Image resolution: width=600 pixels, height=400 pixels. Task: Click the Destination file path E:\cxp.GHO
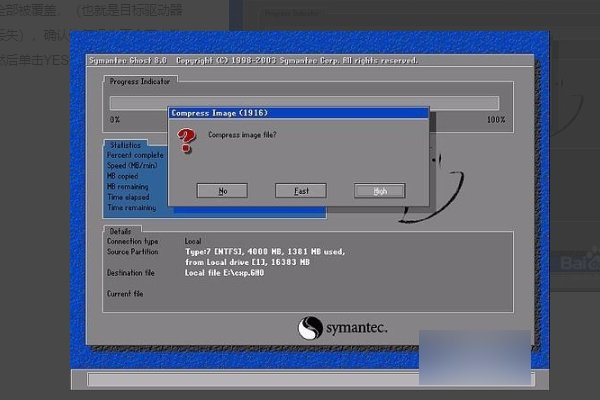(x=226, y=272)
